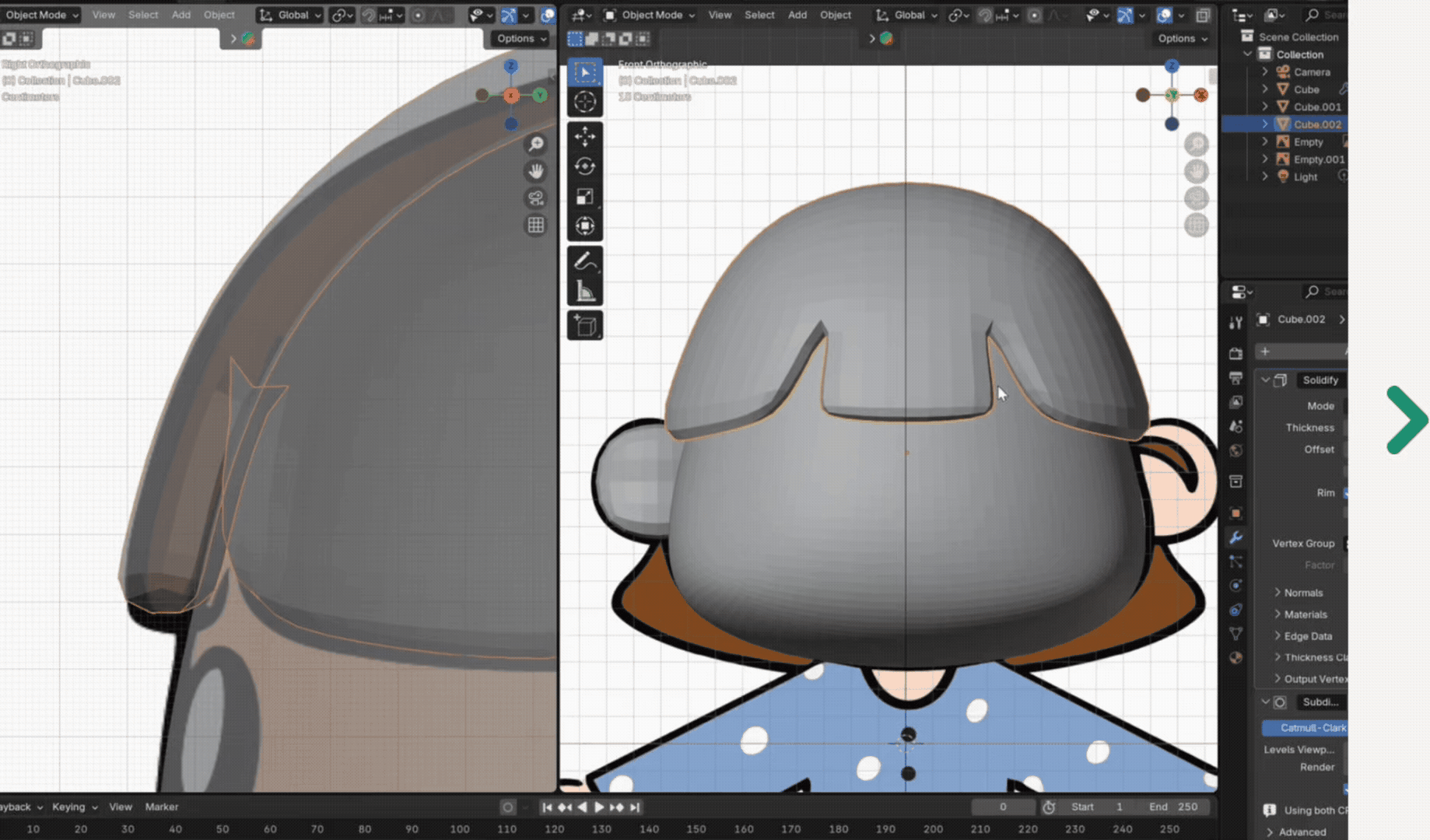Toggle X-ray in front viewport header
This screenshot has width=1430, height=840.
[x=1203, y=15]
